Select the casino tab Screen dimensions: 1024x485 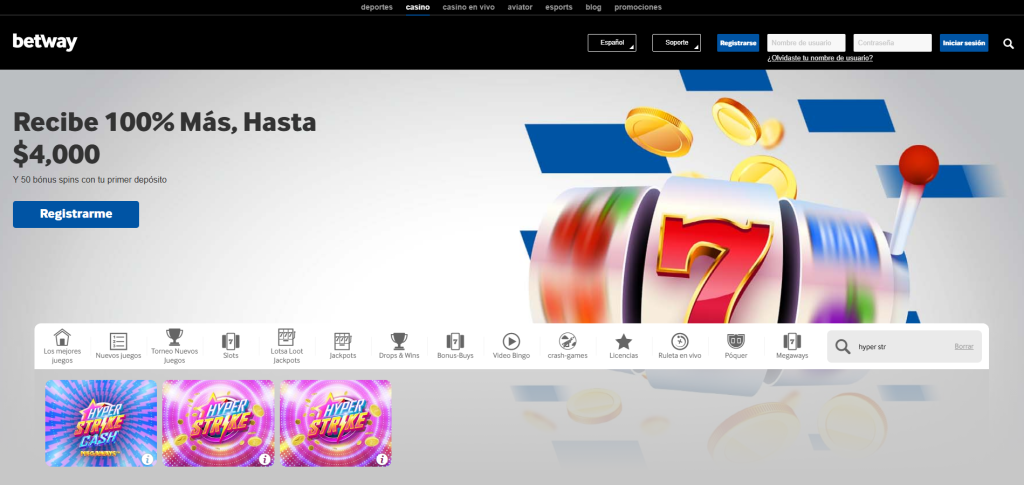pos(418,7)
